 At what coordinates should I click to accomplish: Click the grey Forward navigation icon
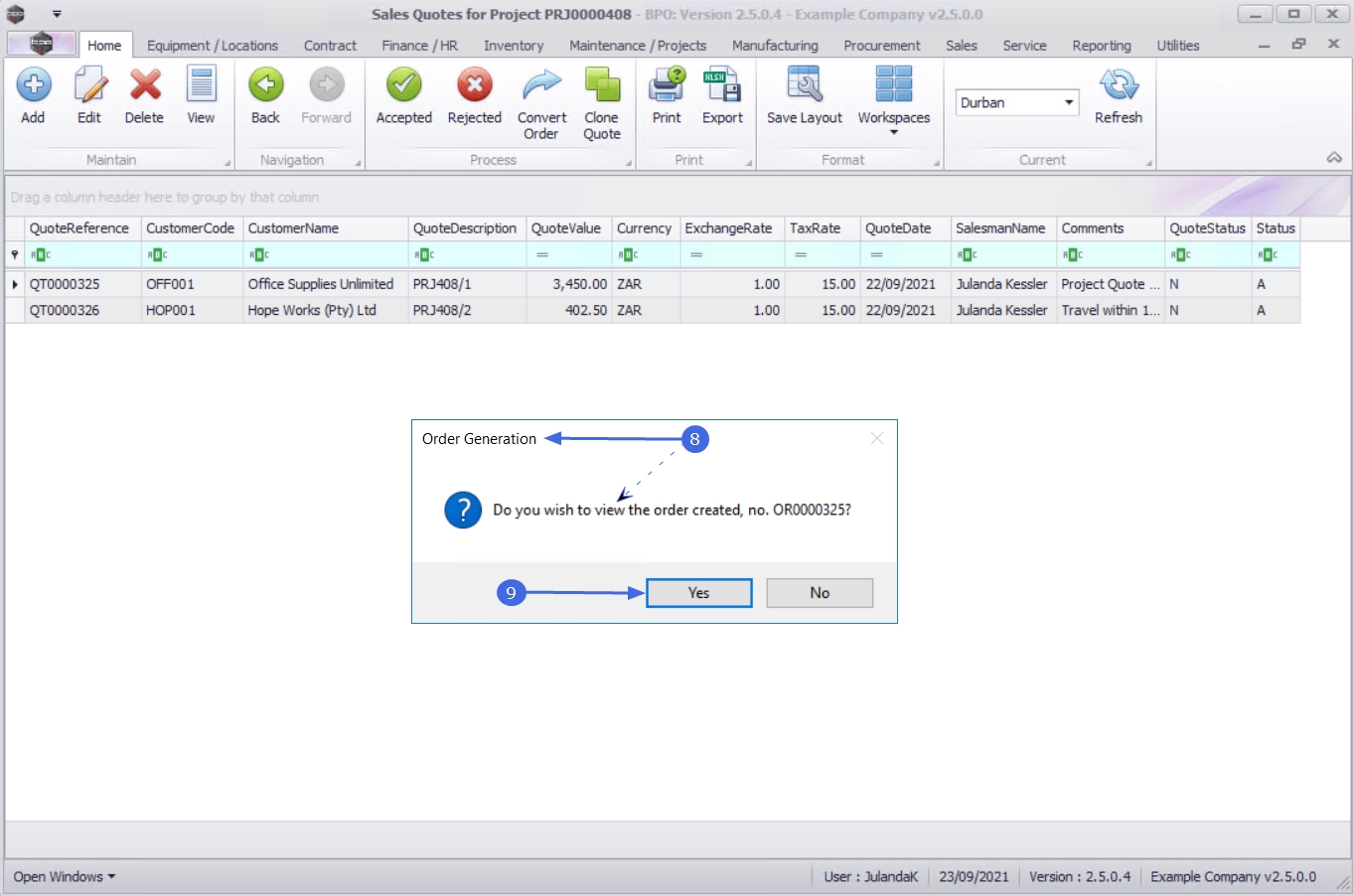[x=326, y=85]
